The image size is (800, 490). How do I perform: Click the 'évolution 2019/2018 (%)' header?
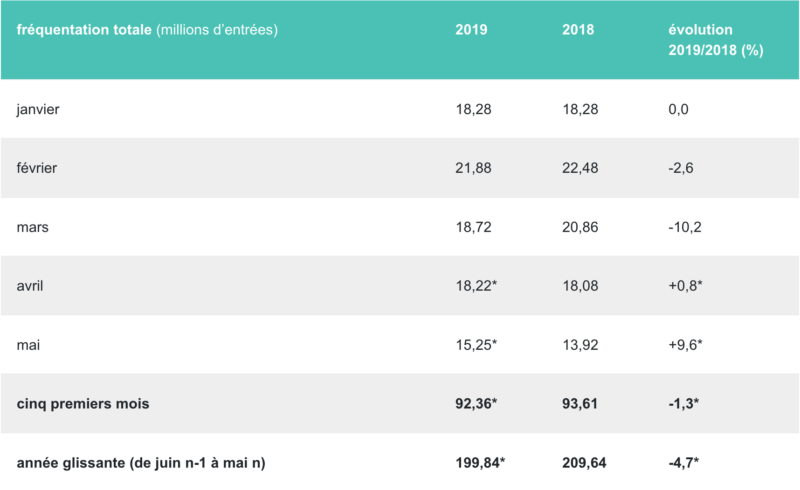coord(715,40)
